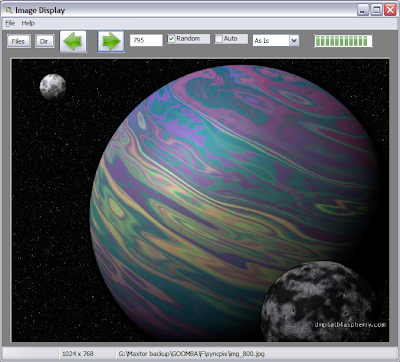
Task: Minimize the Image Display window
Action: (x=363, y=10)
